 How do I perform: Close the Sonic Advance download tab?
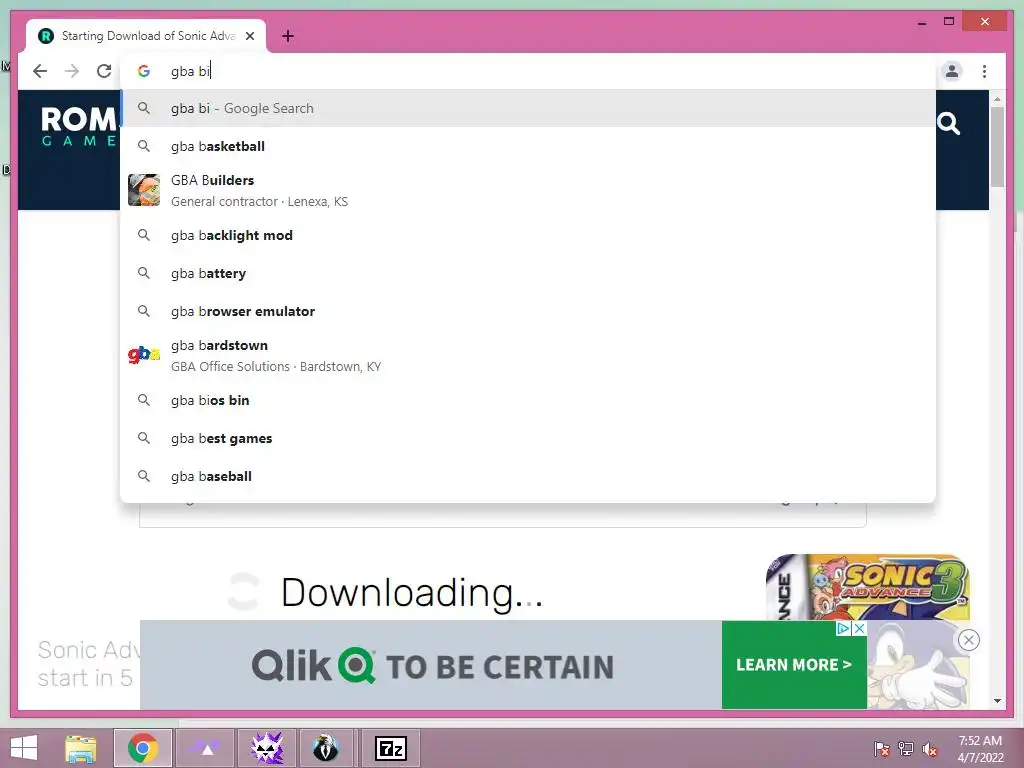pyautogui.click(x=249, y=36)
